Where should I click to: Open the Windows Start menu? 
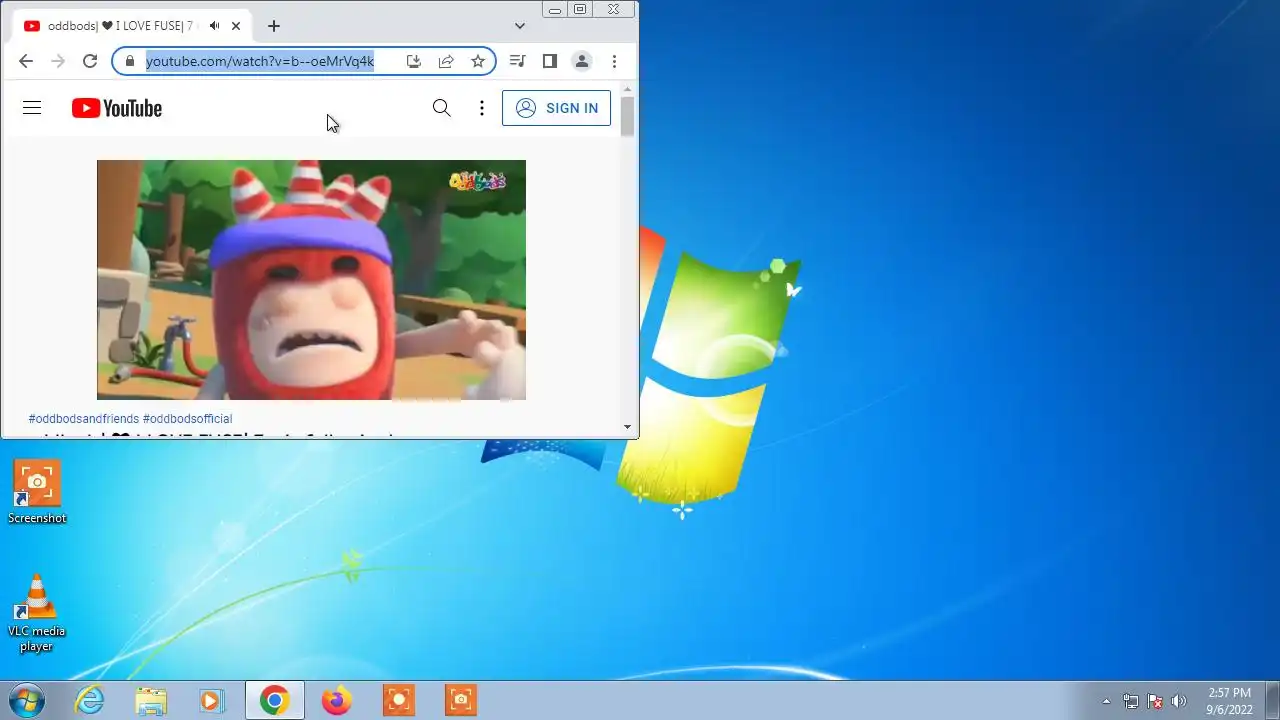click(26, 700)
